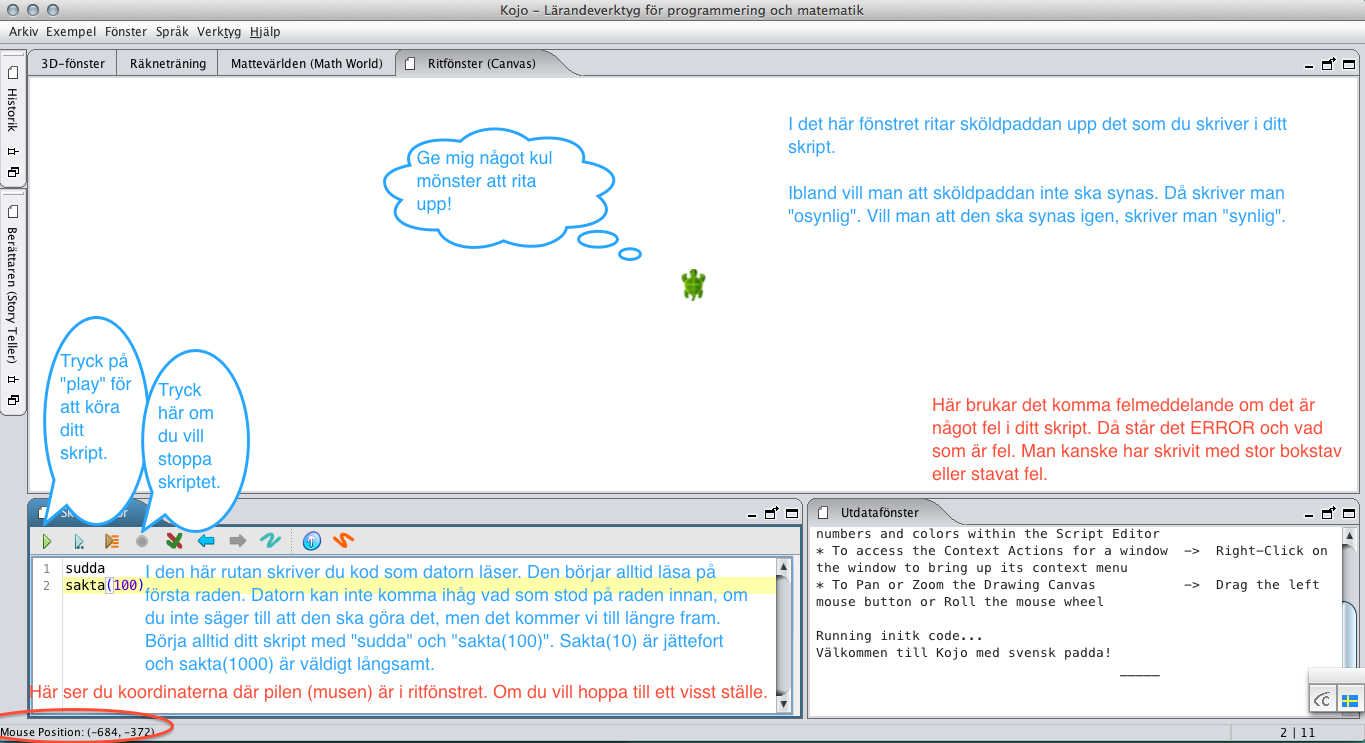Click "Välkommen till Kojo med svensk padda!" output line
1365x743 pixels.
[x=964, y=653]
